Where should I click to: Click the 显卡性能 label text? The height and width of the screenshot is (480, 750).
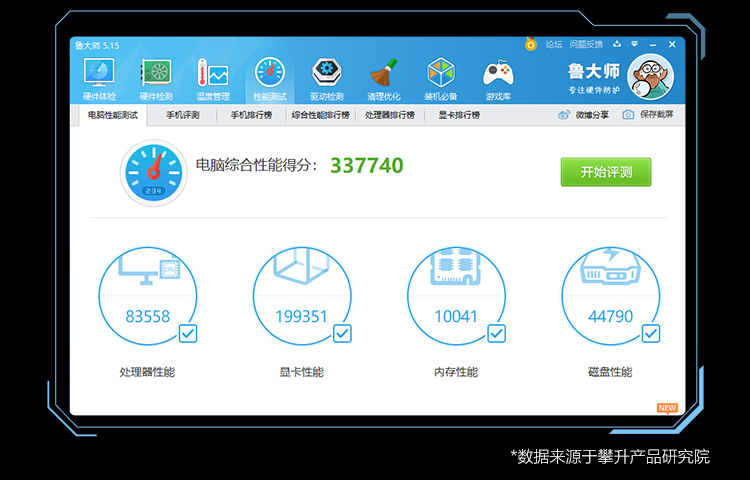click(302, 372)
